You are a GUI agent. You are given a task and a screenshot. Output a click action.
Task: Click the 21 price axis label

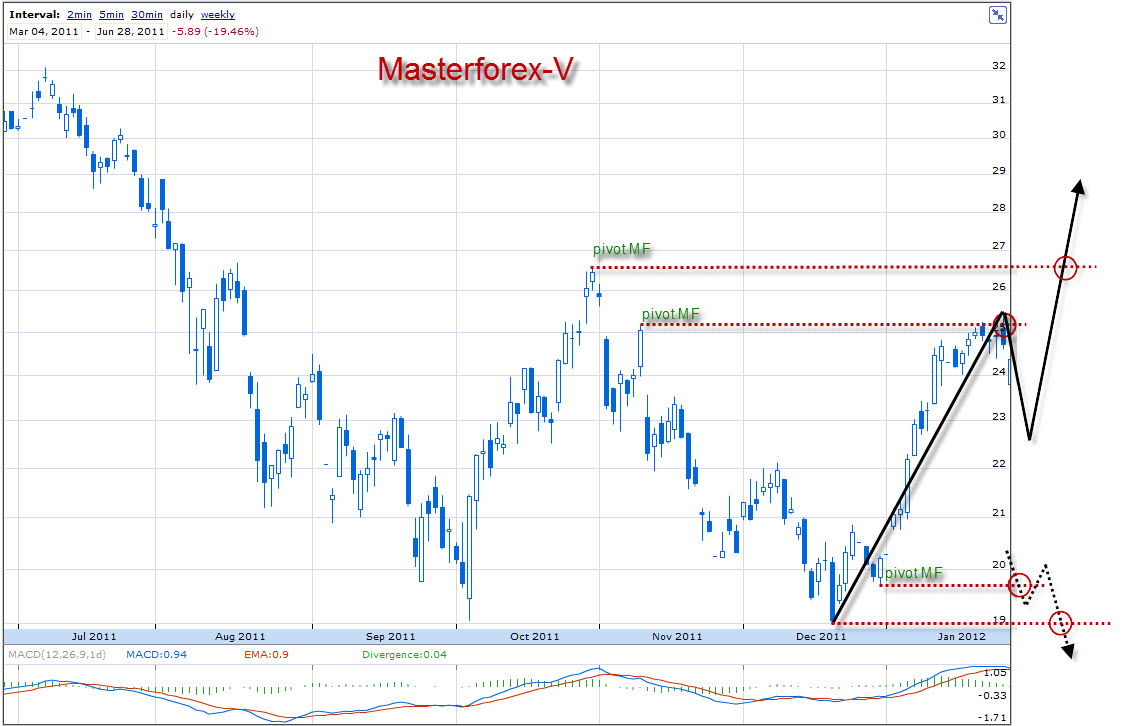pos(999,513)
